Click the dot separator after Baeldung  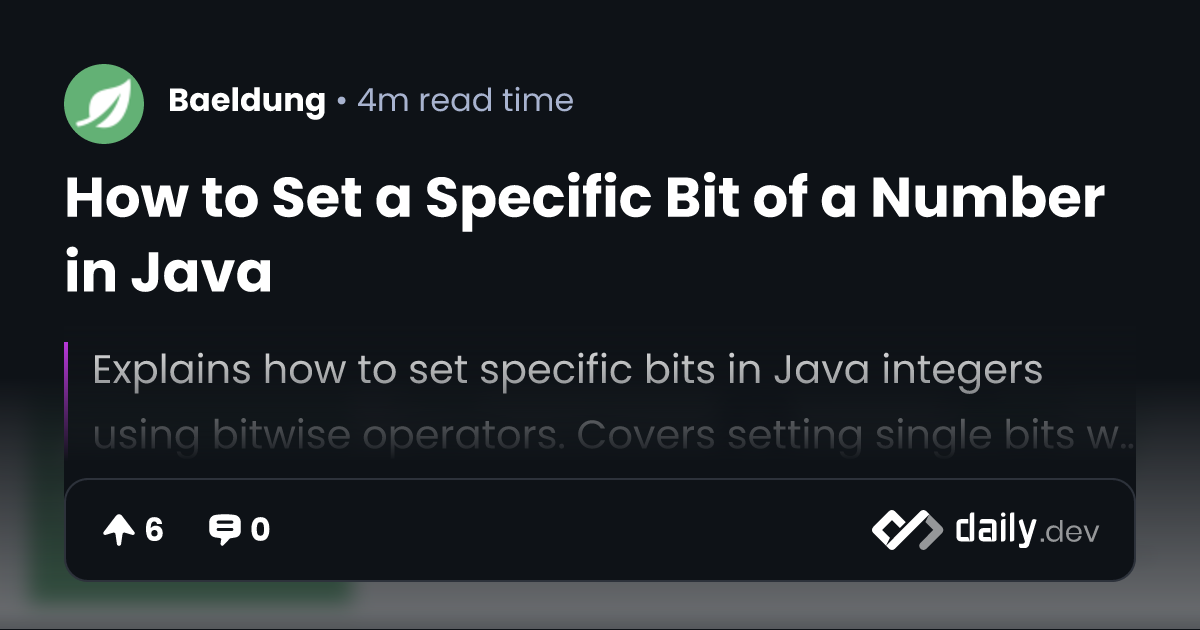pos(341,102)
